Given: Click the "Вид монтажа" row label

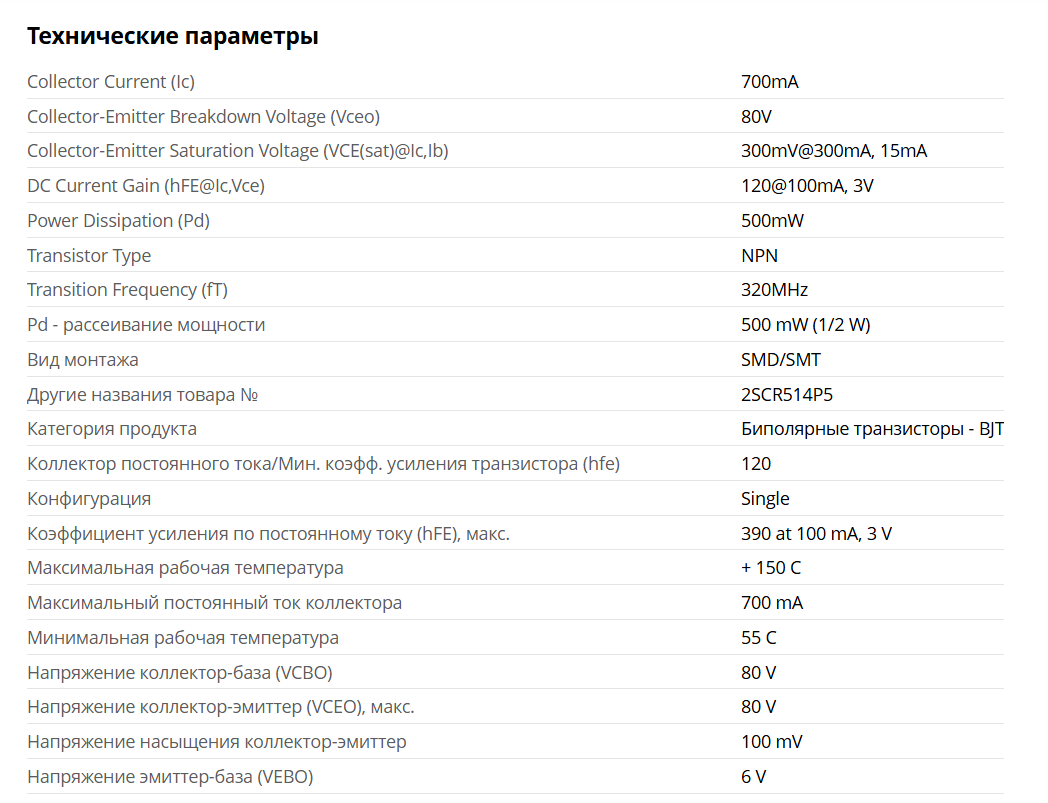Looking at the screenshot, I should click(83, 360).
